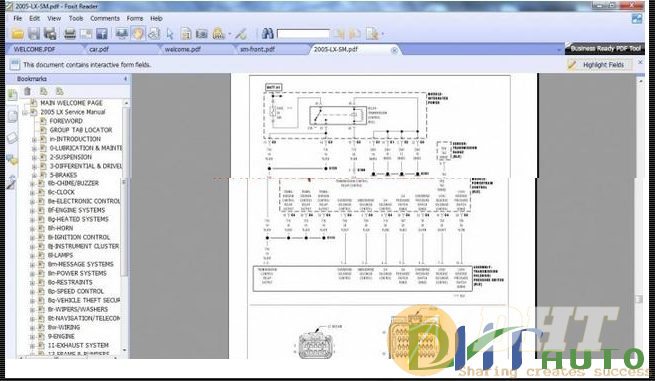Expand the 8l-LAMPS bookmark
Viewport: 655px width, 381px height.
point(32,255)
